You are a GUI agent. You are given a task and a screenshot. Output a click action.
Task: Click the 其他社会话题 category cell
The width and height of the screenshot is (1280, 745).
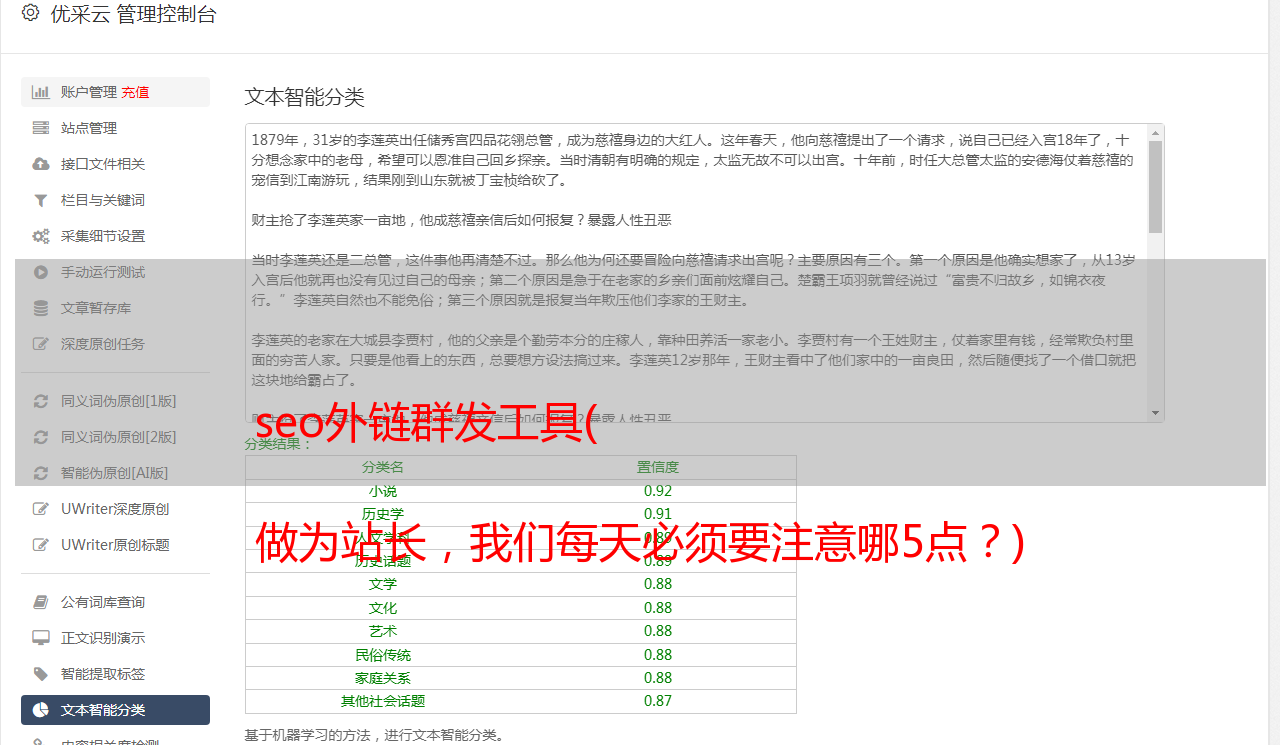tap(383, 702)
